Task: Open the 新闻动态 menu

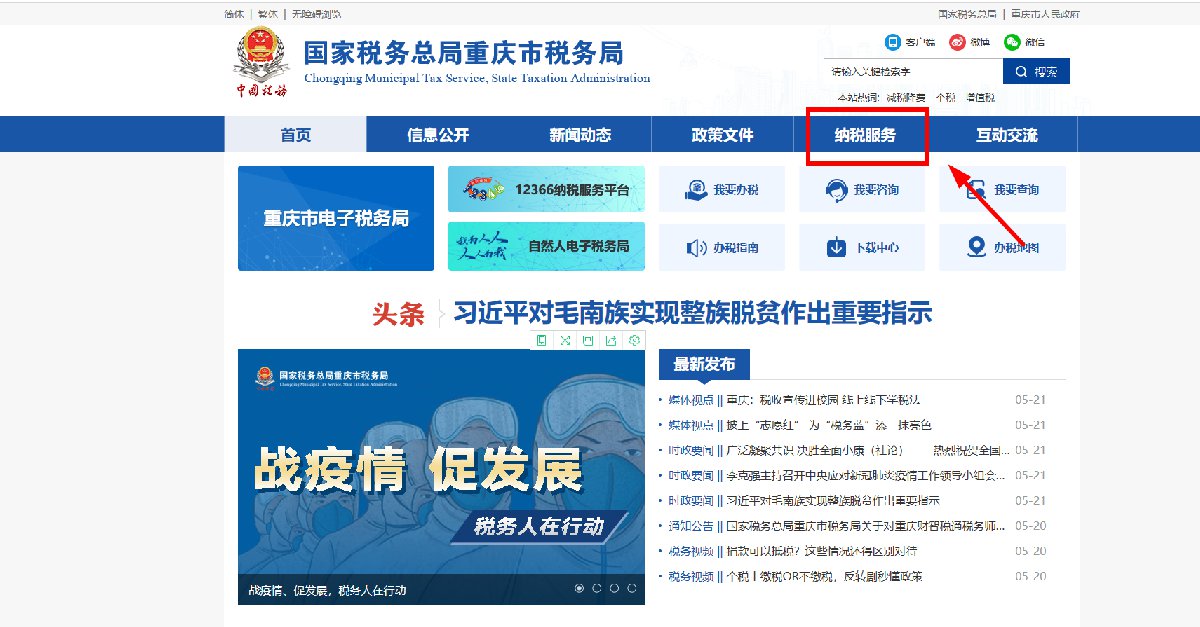Action: click(580, 135)
